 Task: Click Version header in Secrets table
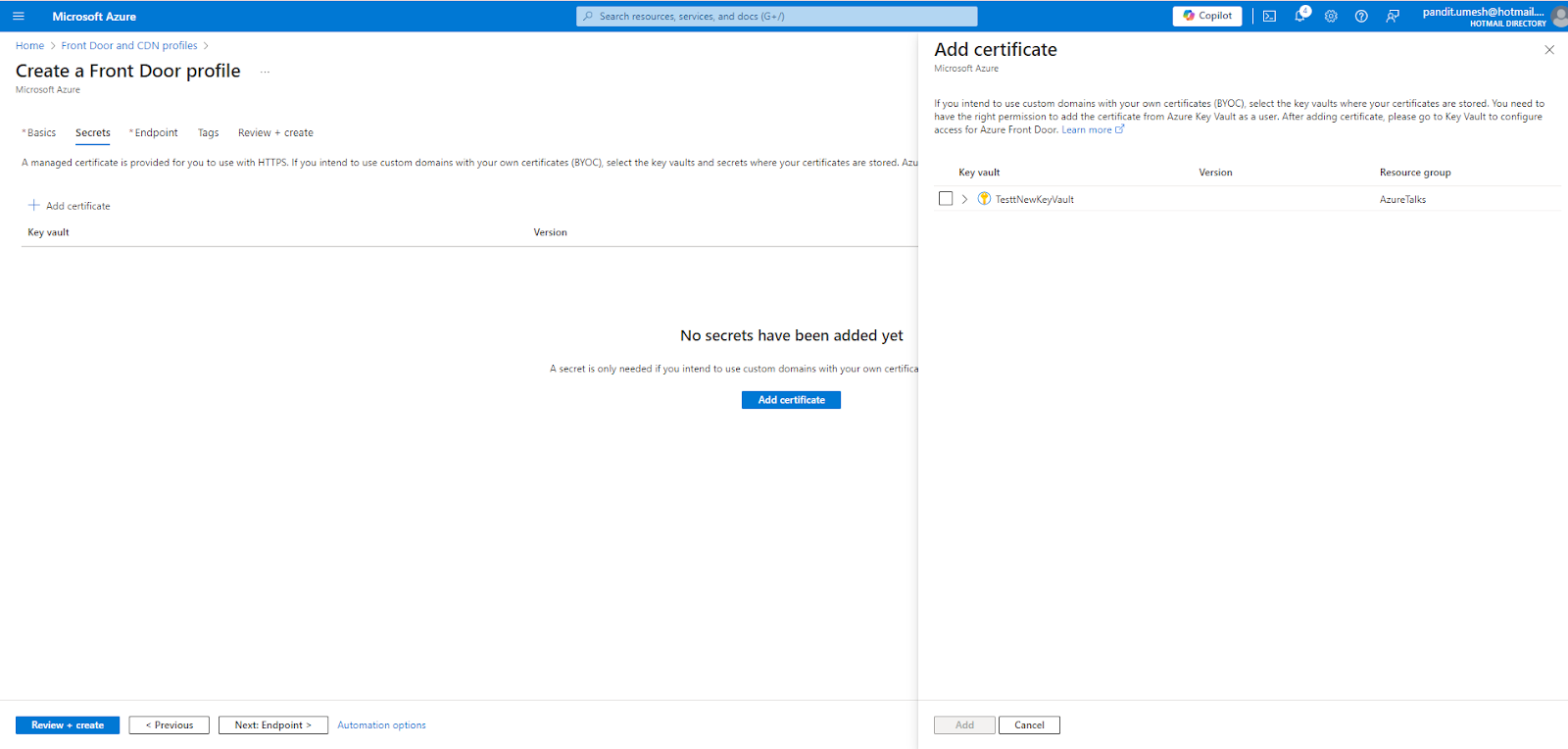coord(550,232)
